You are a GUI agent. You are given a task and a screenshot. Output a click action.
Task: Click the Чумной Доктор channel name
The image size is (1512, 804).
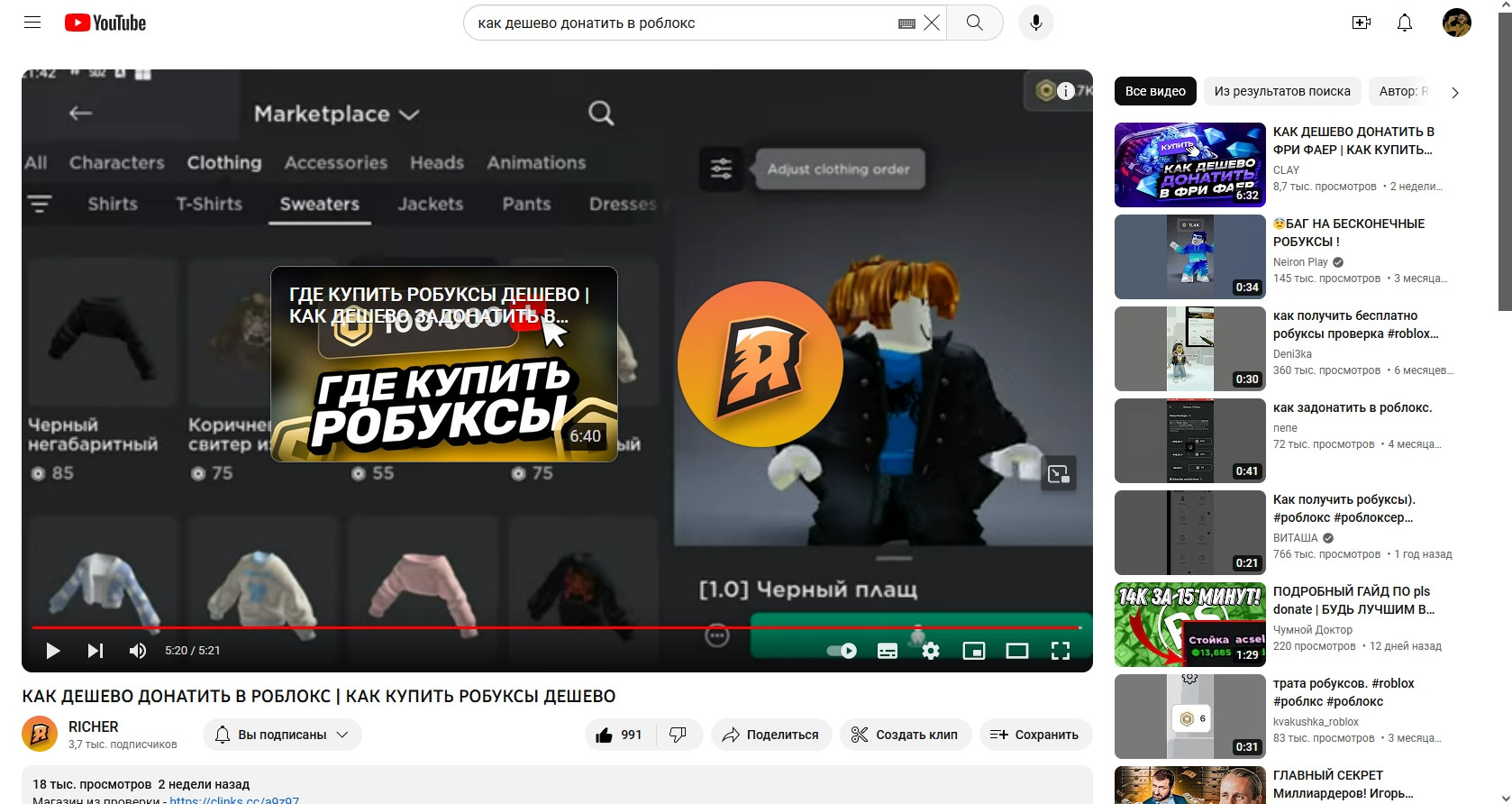[1313, 630]
